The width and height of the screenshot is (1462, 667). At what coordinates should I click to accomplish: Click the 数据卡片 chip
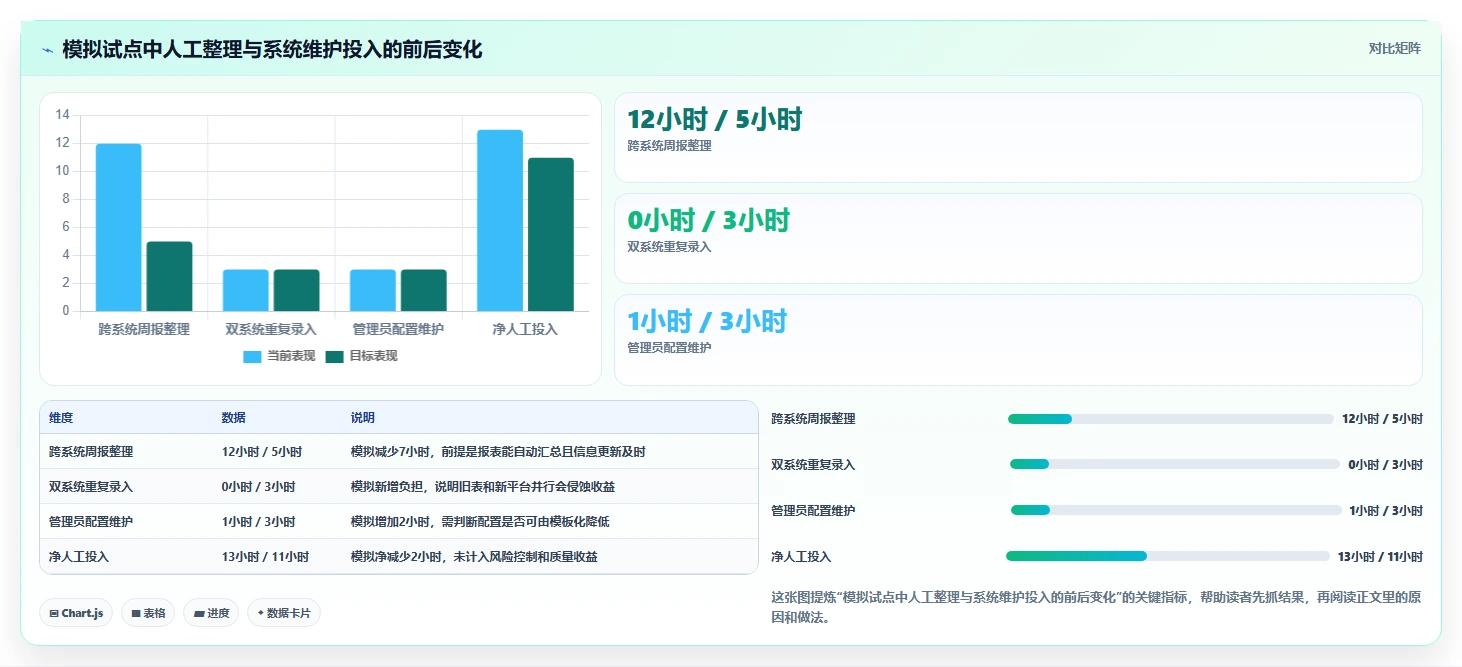pyautogui.click(x=284, y=613)
